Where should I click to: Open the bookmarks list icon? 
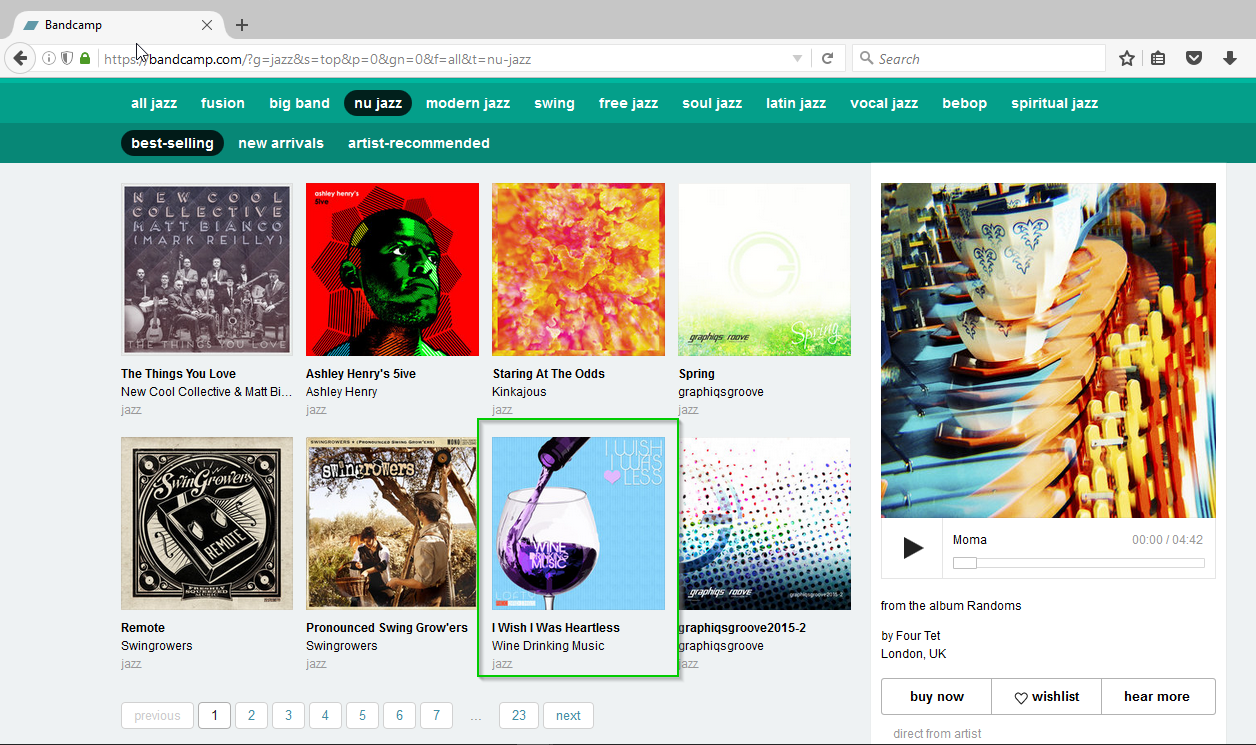point(1158,59)
